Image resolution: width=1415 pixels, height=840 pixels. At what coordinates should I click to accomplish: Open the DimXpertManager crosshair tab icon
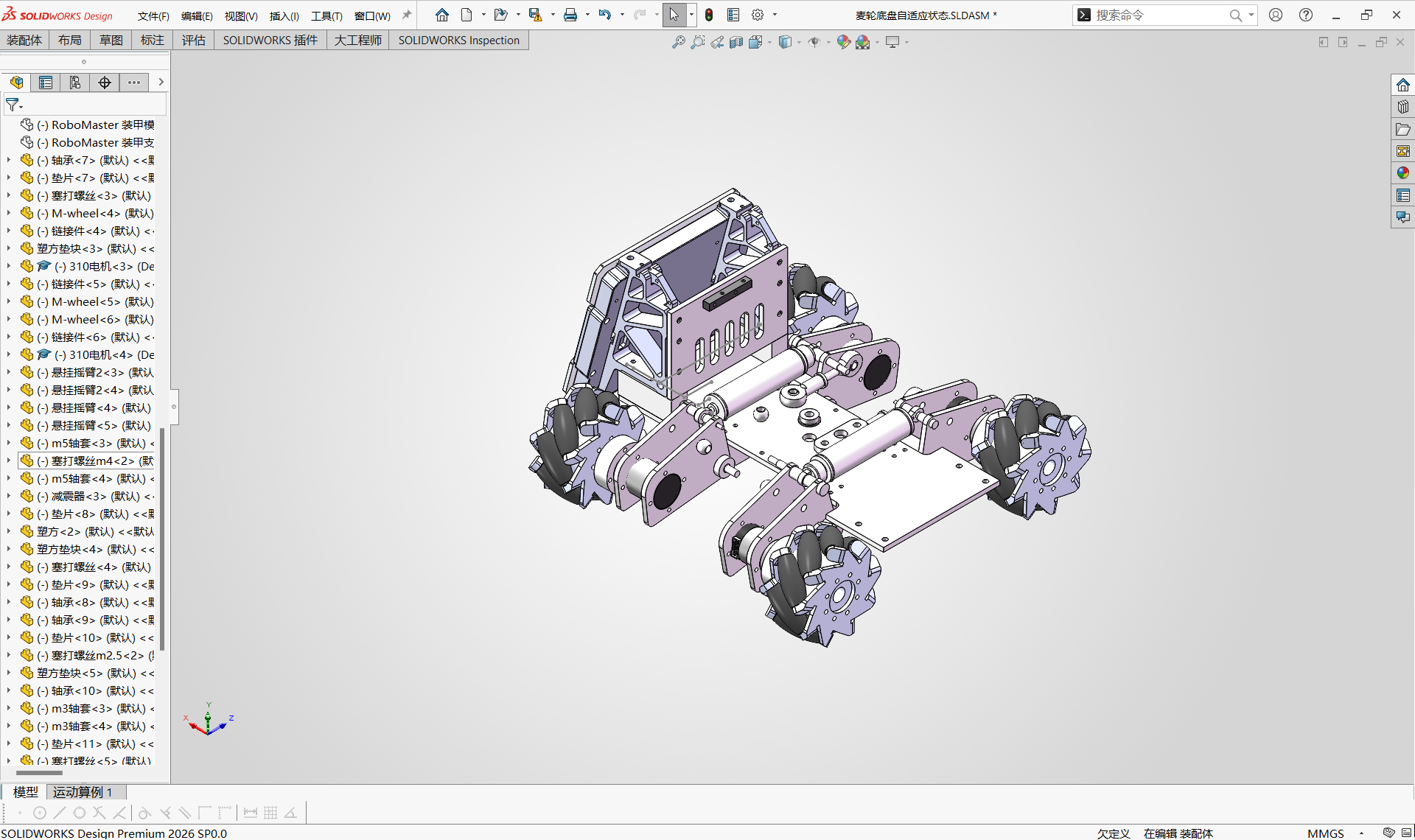coord(105,83)
